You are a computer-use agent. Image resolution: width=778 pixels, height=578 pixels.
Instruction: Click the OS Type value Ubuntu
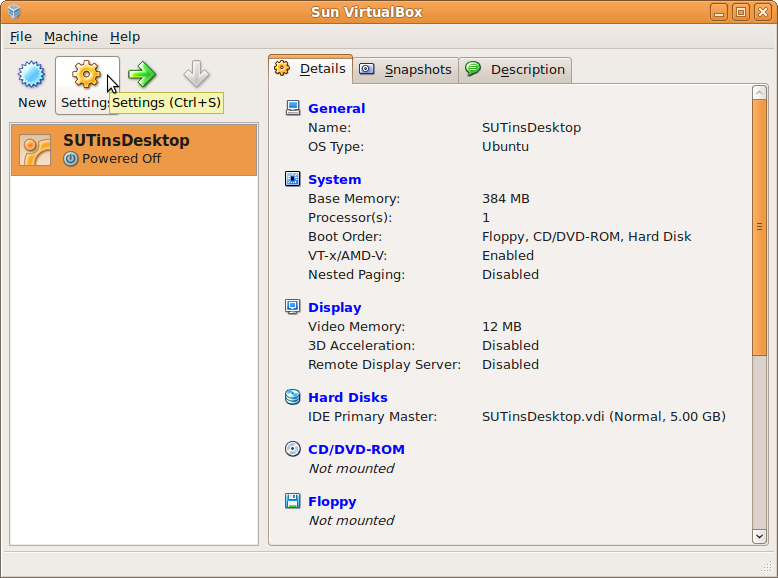[x=505, y=147]
